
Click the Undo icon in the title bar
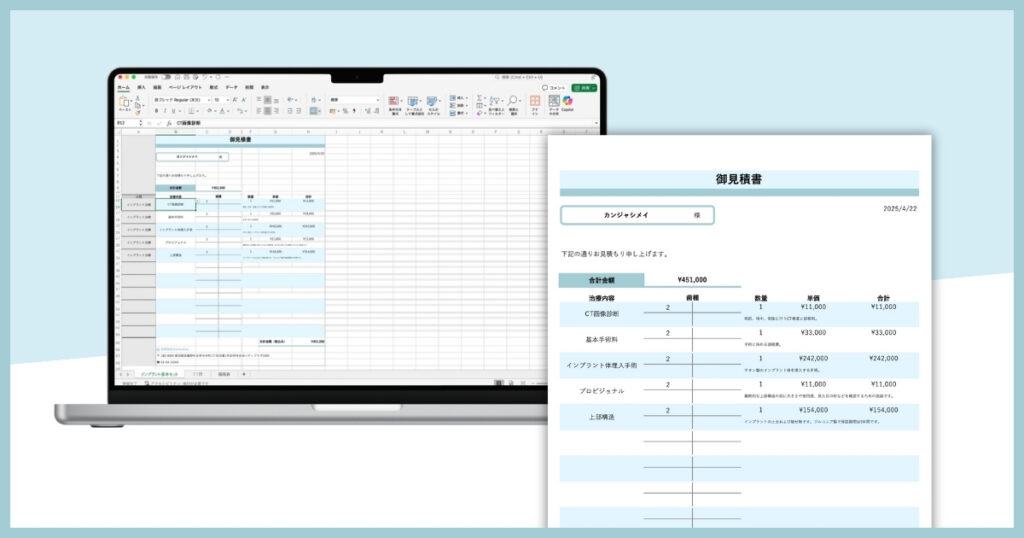[x=204, y=77]
